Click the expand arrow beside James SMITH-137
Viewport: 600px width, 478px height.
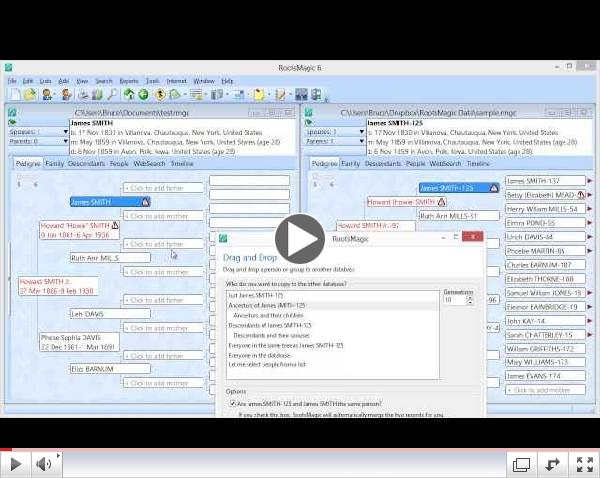[590, 181]
